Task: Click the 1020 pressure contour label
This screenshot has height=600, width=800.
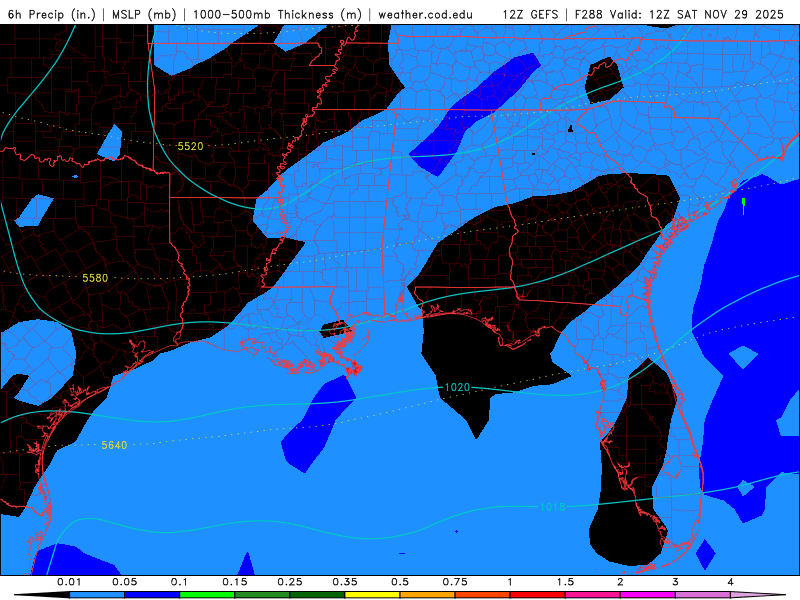Action: pyautogui.click(x=457, y=387)
